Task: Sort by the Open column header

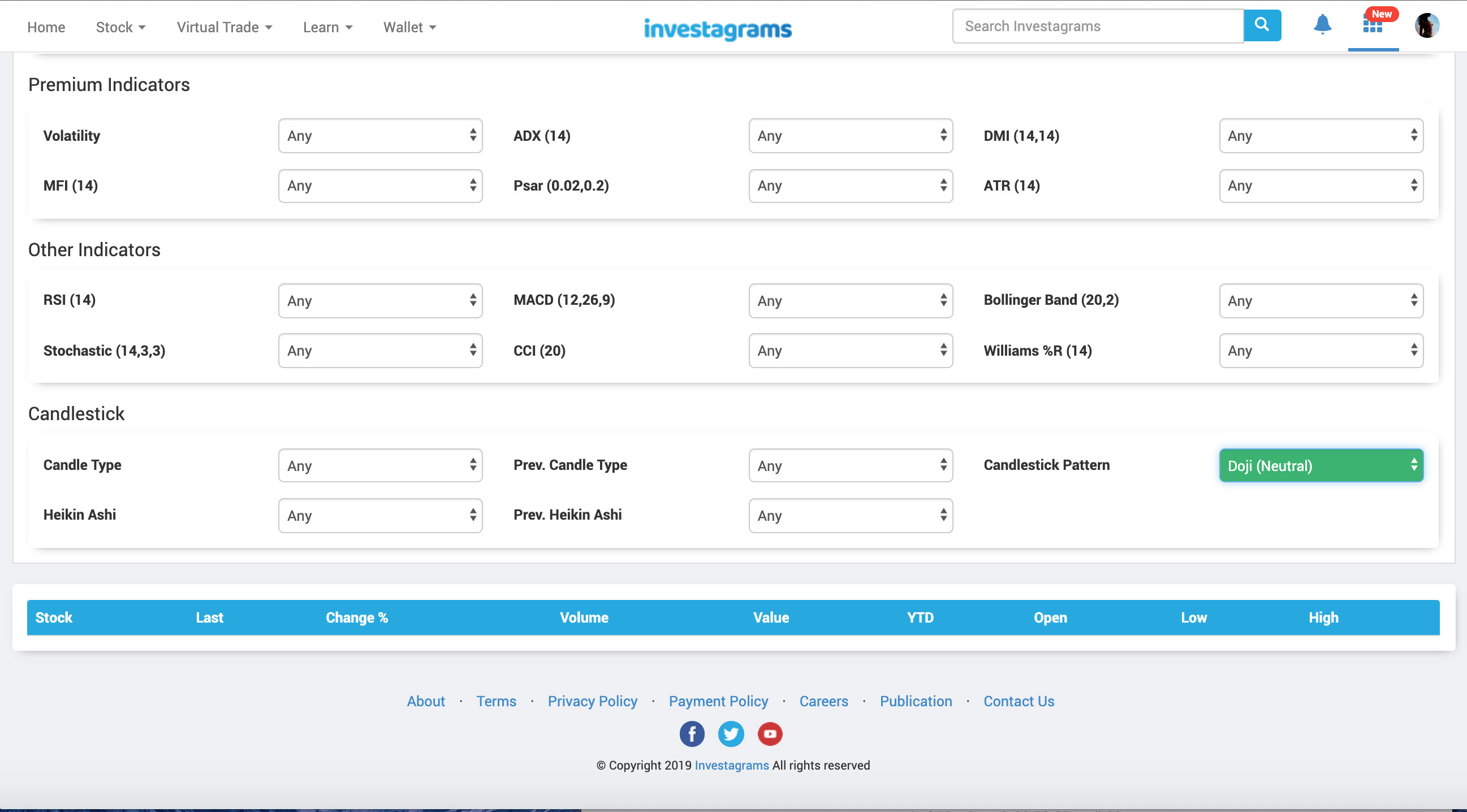Action: pyautogui.click(x=1050, y=617)
